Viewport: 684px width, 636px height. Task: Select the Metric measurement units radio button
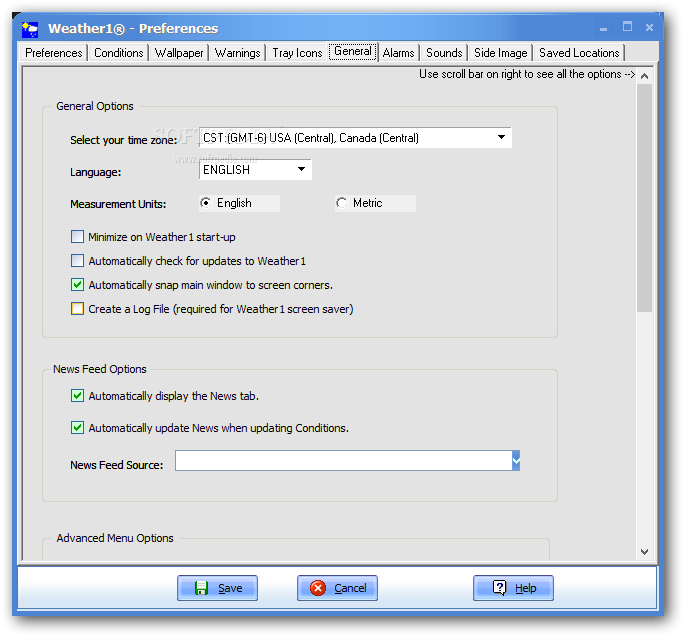click(342, 203)
